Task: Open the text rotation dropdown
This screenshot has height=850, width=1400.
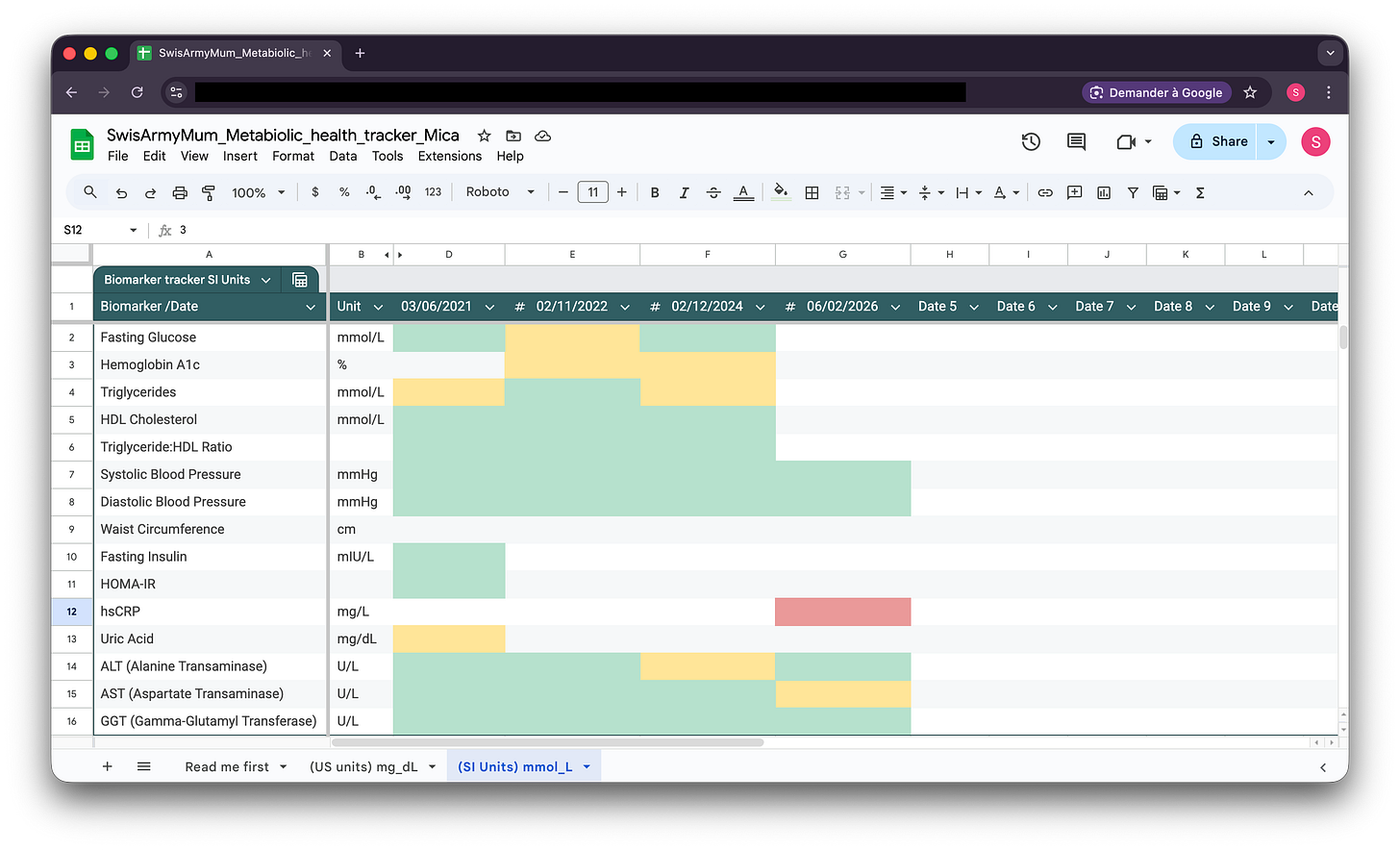Action: pyautogui.click(x=1005, y=192)
